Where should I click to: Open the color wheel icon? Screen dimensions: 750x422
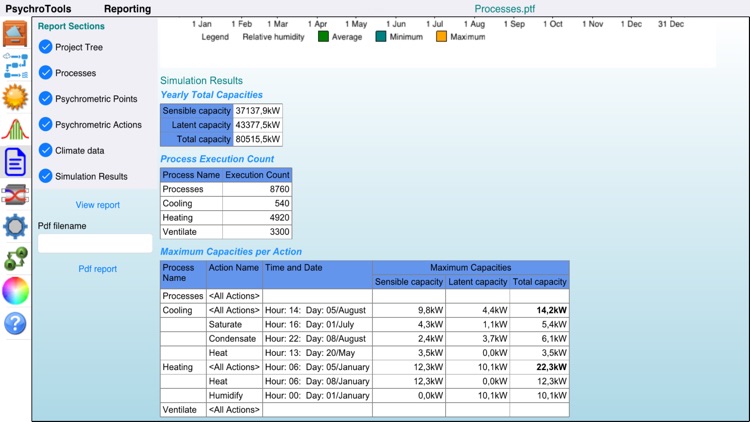pos(15,291)
